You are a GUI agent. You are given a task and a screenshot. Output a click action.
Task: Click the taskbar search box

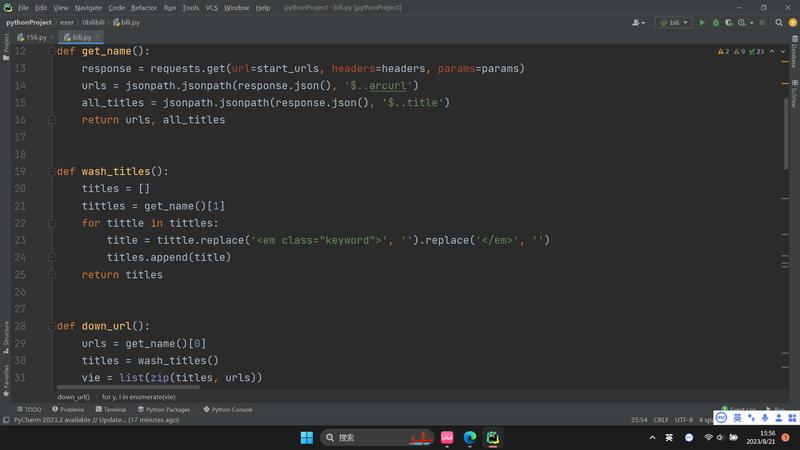(377, 438)
